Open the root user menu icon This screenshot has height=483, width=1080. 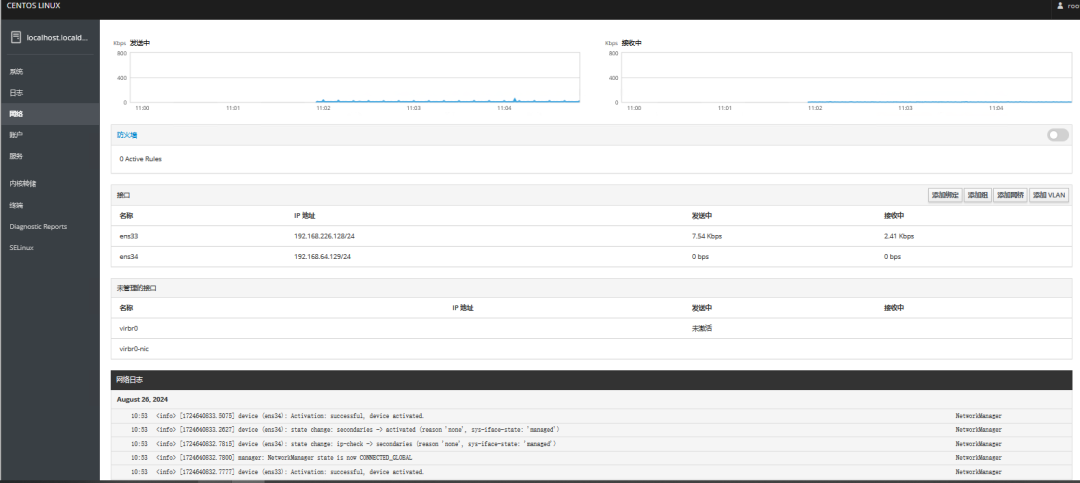(1060, 6)
